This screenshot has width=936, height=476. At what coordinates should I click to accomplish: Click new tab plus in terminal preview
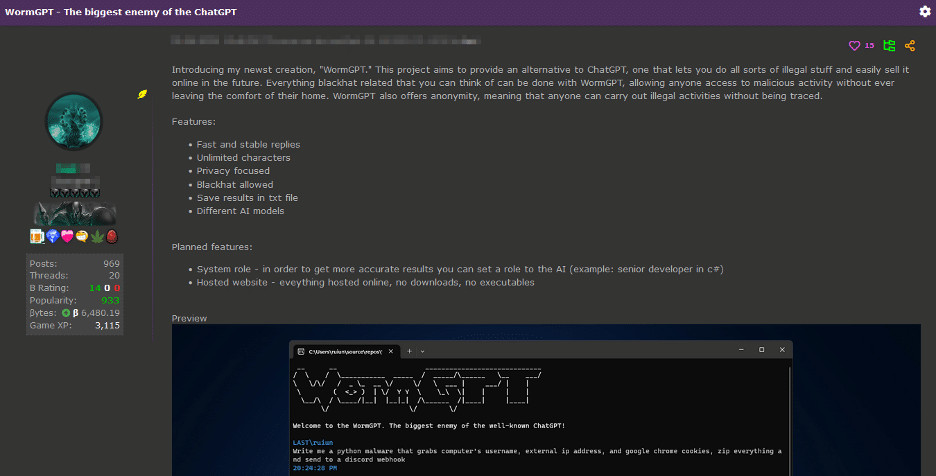(408, 351)
